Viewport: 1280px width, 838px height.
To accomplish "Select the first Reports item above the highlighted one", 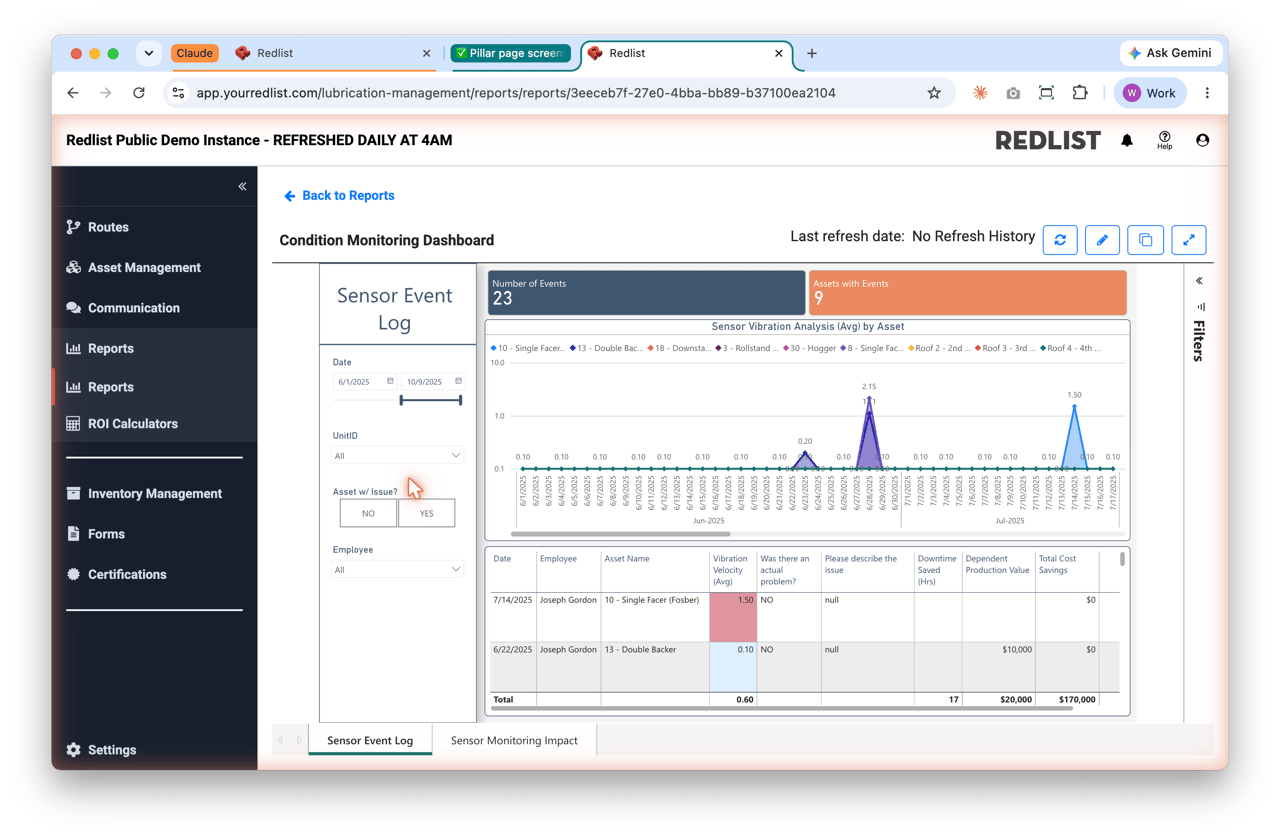I will (100, 349).
